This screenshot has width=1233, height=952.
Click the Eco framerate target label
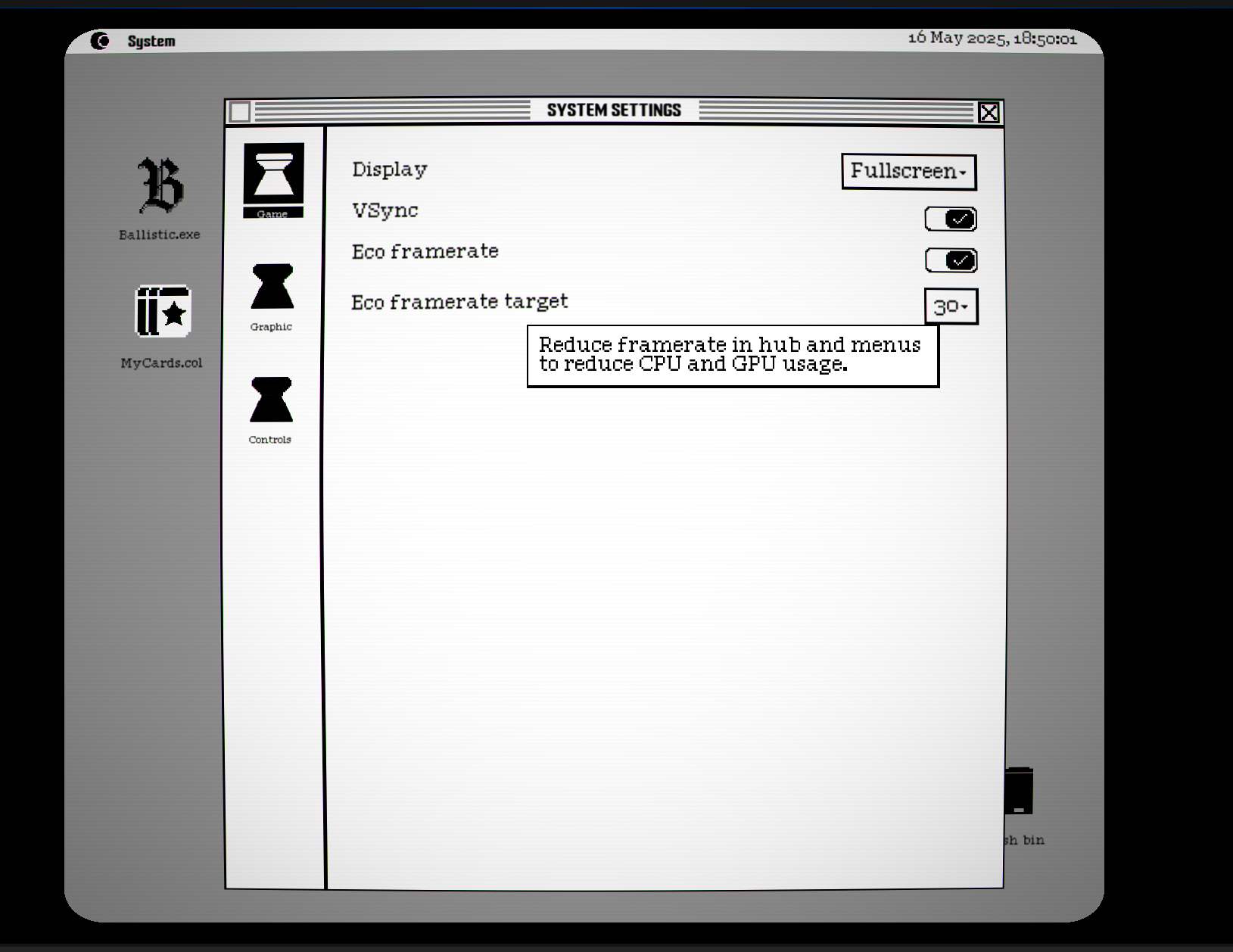(459, 302)
